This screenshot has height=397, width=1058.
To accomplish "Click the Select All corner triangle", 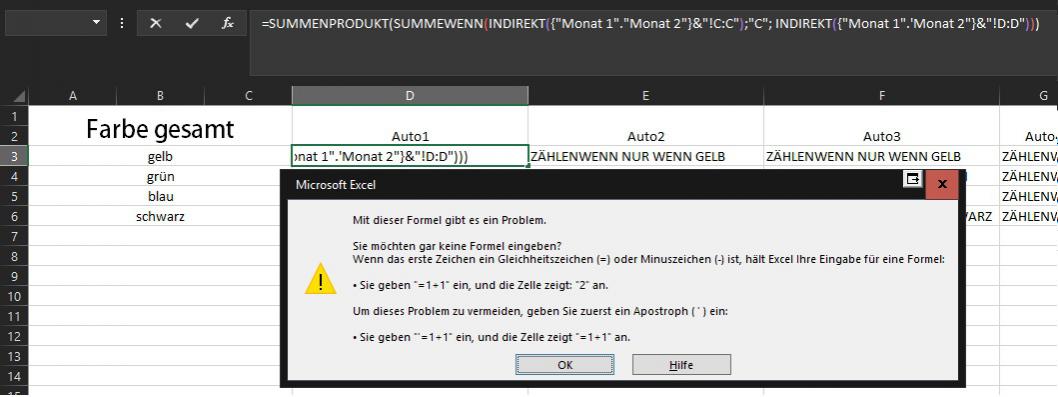I will pos(19,97).
